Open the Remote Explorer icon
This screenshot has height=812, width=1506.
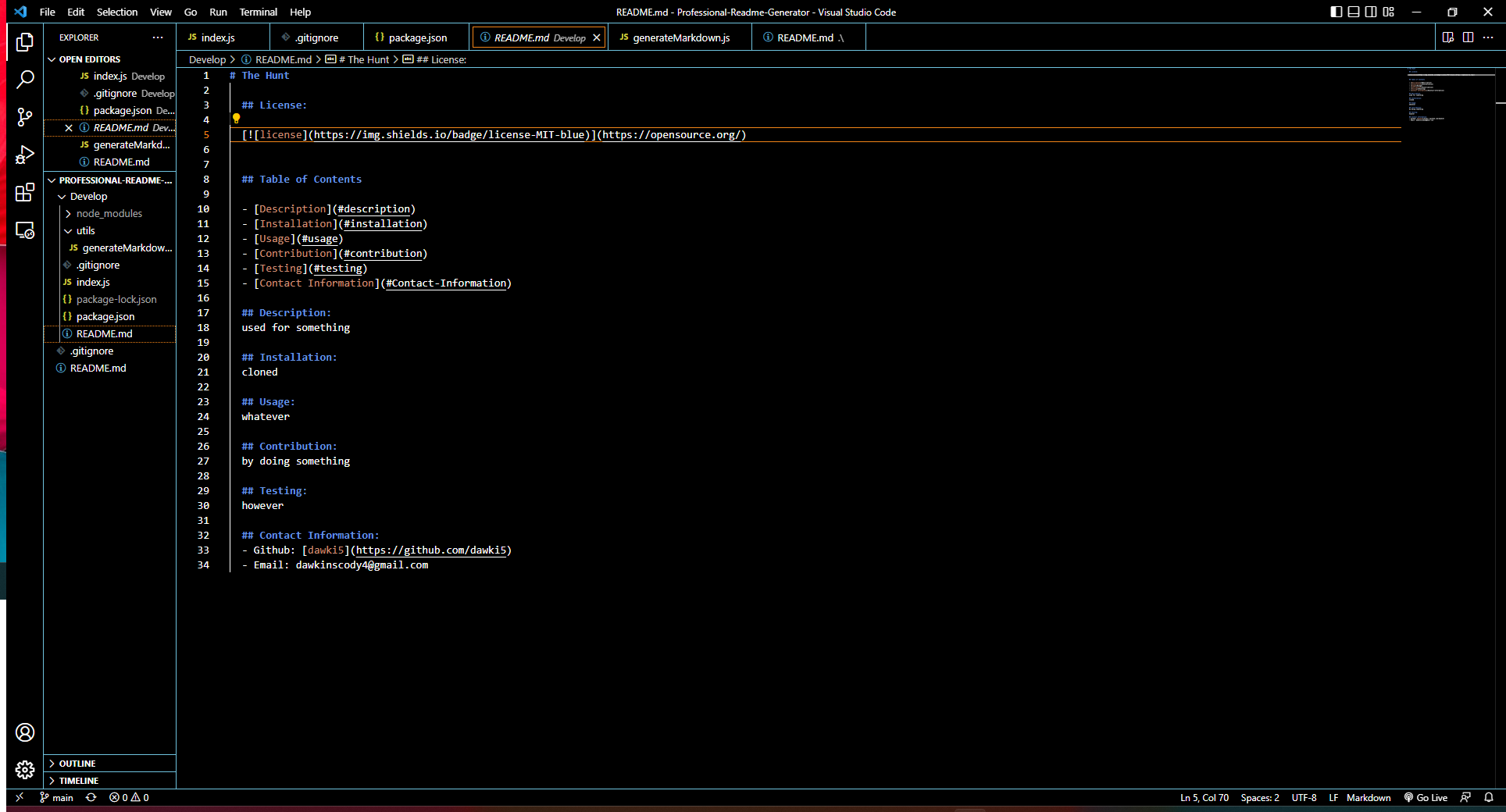point(25,231)
